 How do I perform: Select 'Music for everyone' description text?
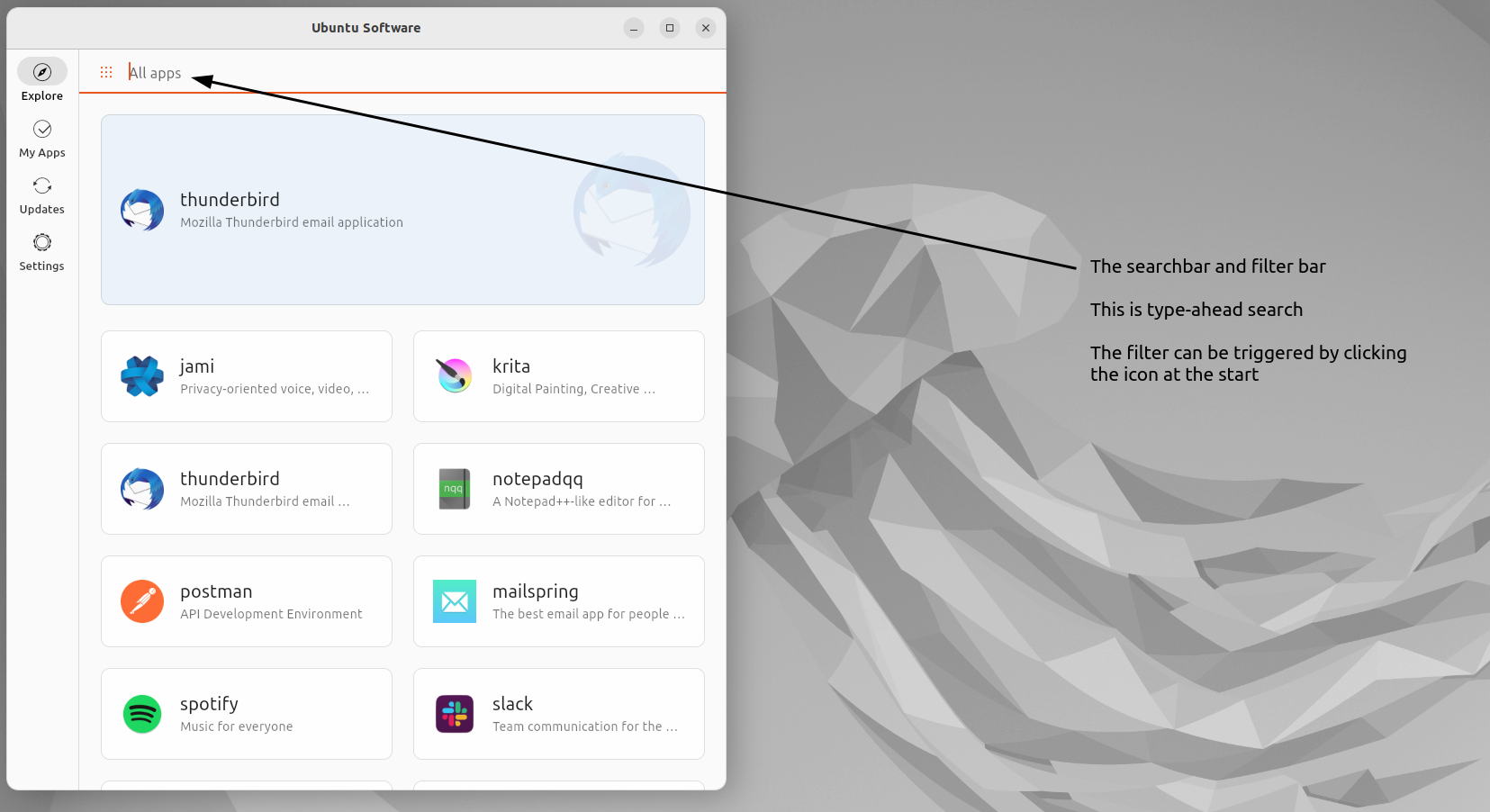pyautogui.click(x=237, y=726)
